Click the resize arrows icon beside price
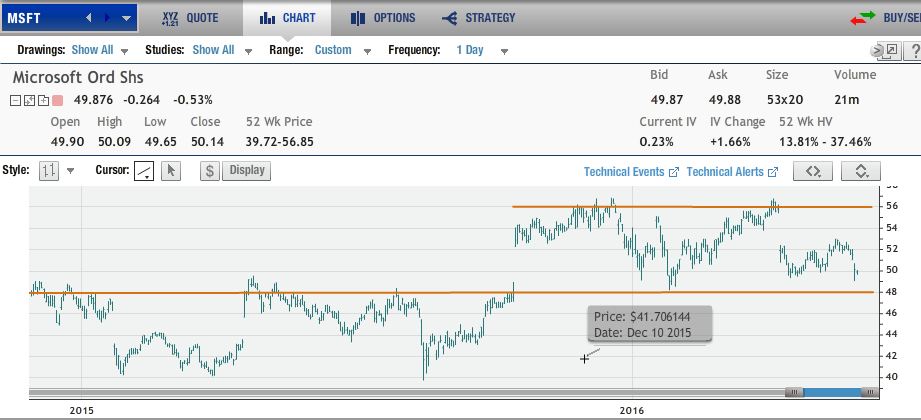The image size is (921, 420). click(x=29, y=100)
